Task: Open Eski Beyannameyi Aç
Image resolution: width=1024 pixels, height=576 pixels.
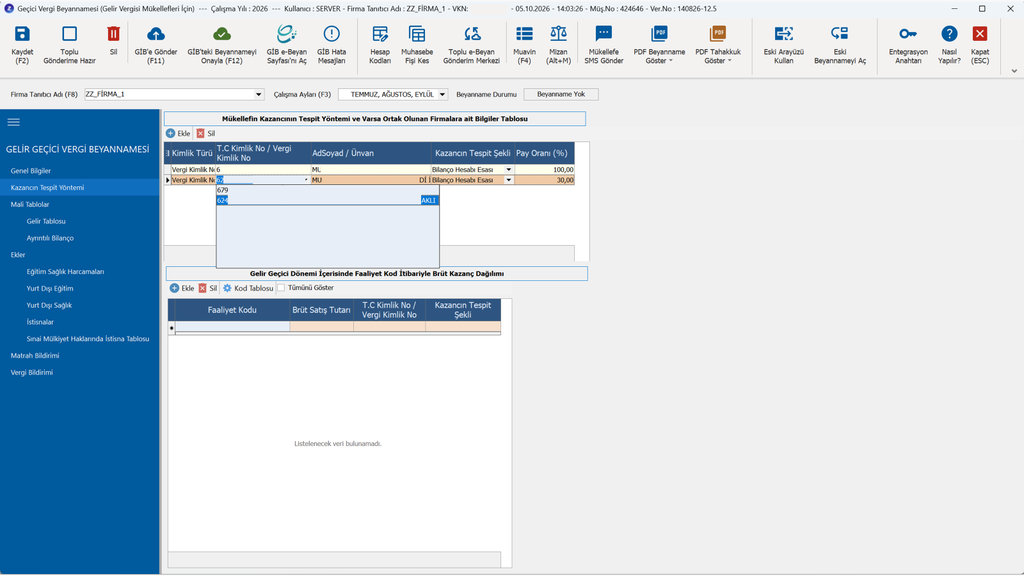Action: pos(840,45)
